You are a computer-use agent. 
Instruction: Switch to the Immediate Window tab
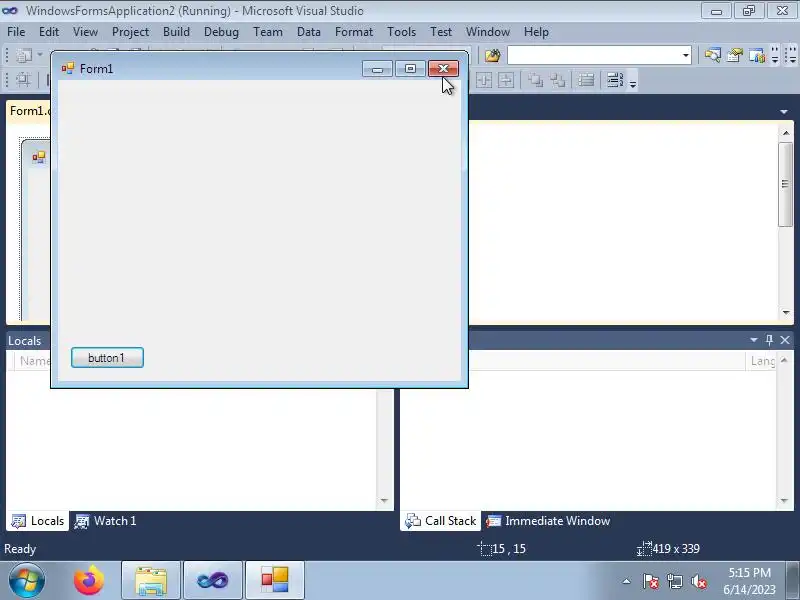pos(548,521)
